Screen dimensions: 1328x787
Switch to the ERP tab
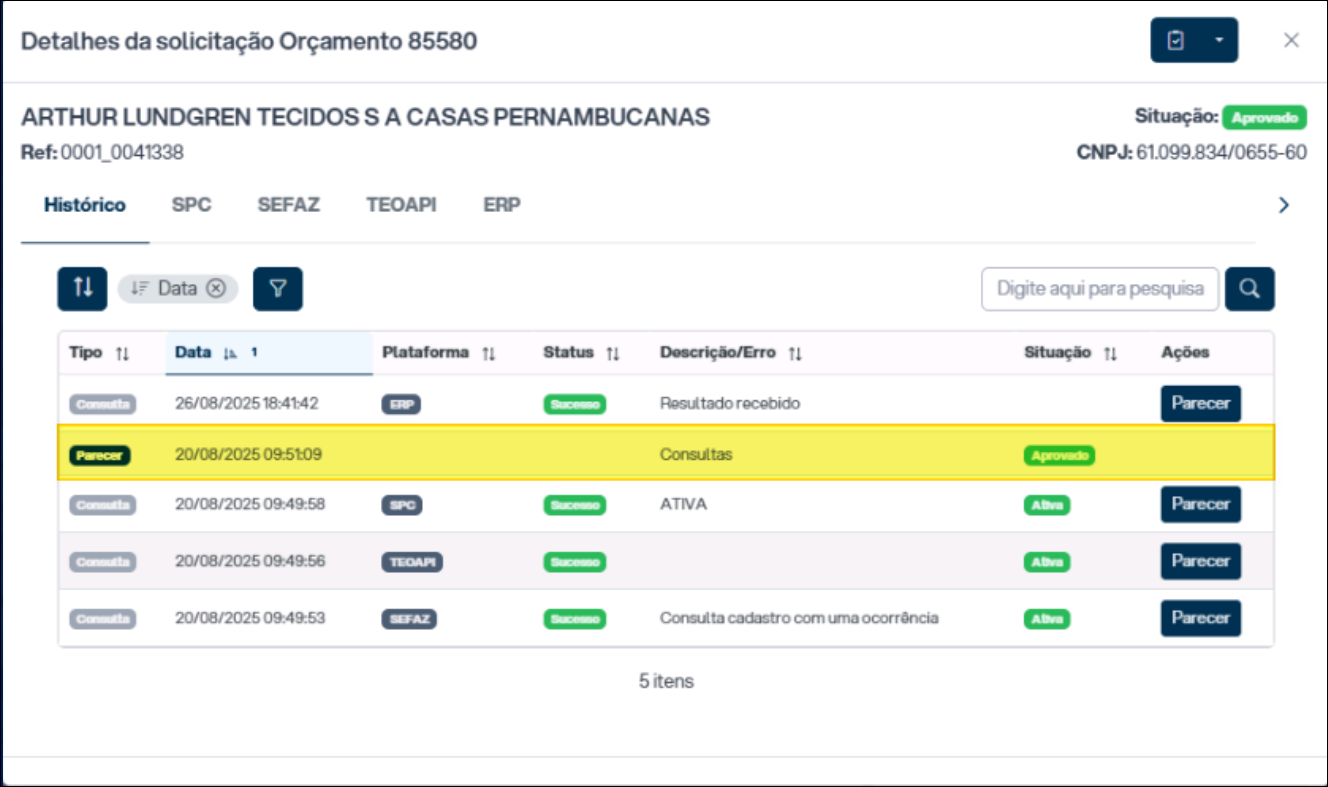coord(502,205)
